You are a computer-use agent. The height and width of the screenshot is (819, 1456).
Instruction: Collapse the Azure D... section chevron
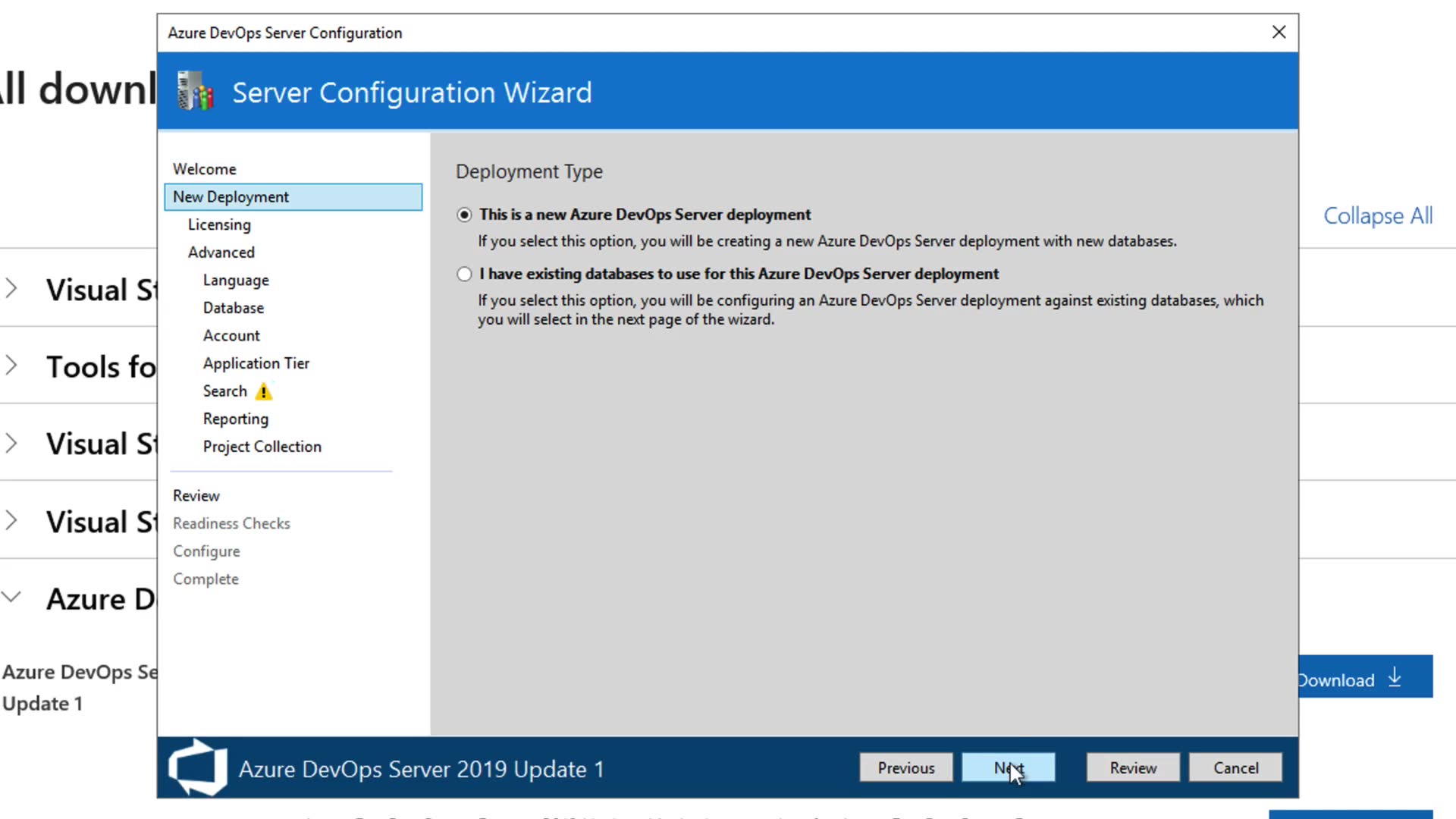coord(11,597)
